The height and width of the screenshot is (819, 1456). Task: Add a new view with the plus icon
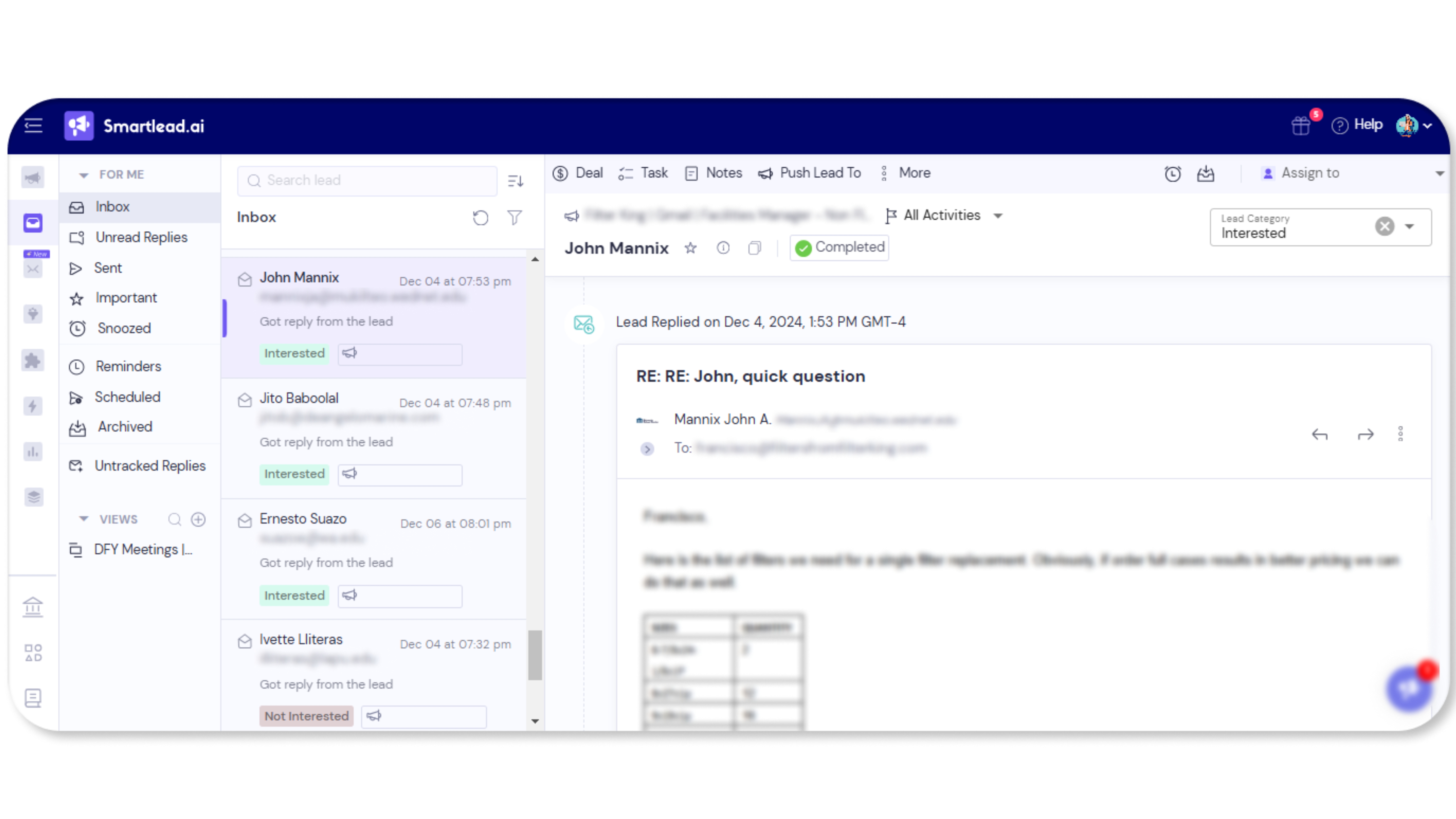(x=198, y=520)
